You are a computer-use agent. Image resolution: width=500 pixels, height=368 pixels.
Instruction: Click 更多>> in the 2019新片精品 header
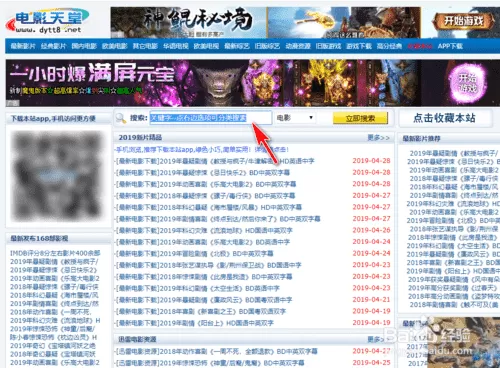[x=378, y=138]
